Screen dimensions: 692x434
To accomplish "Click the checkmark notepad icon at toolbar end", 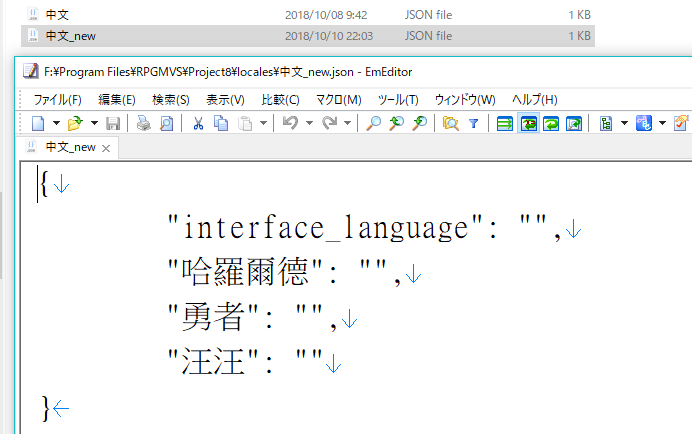I will 682,124.
